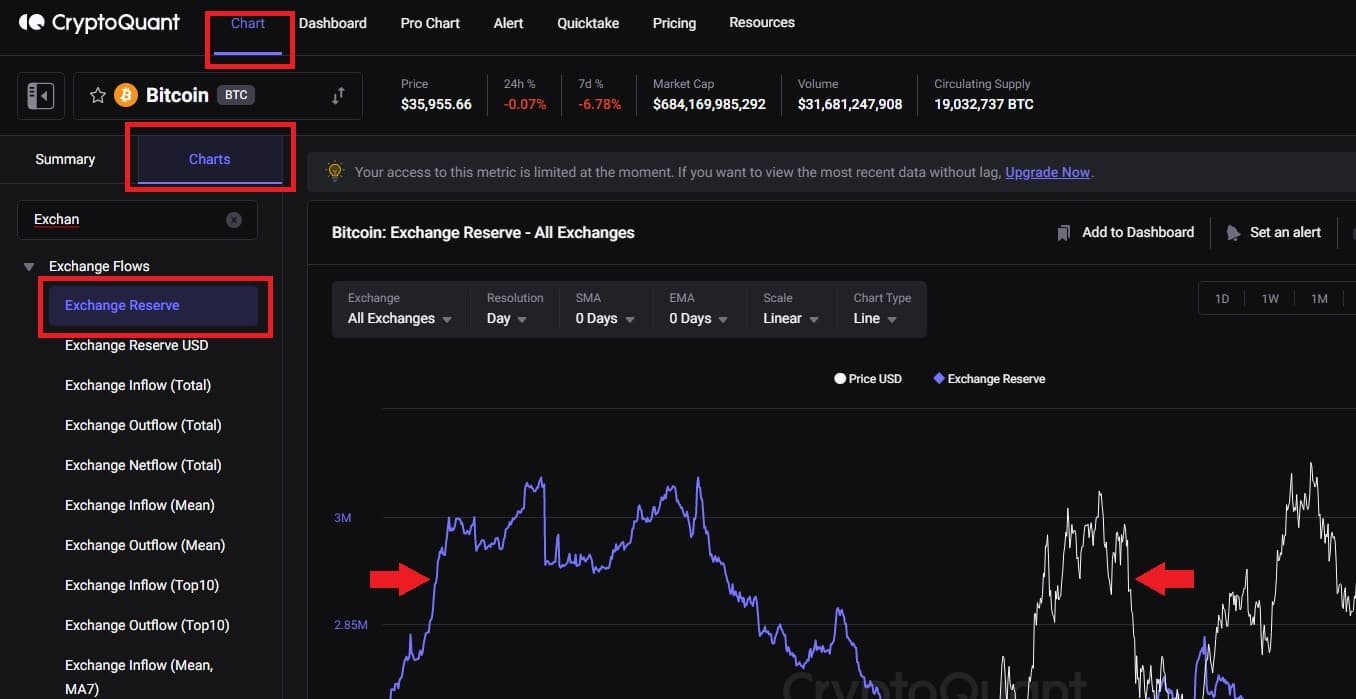Collapse the Exchange Flows group
Viewport: 1356px width, 699px height.
tap(29, 267)
